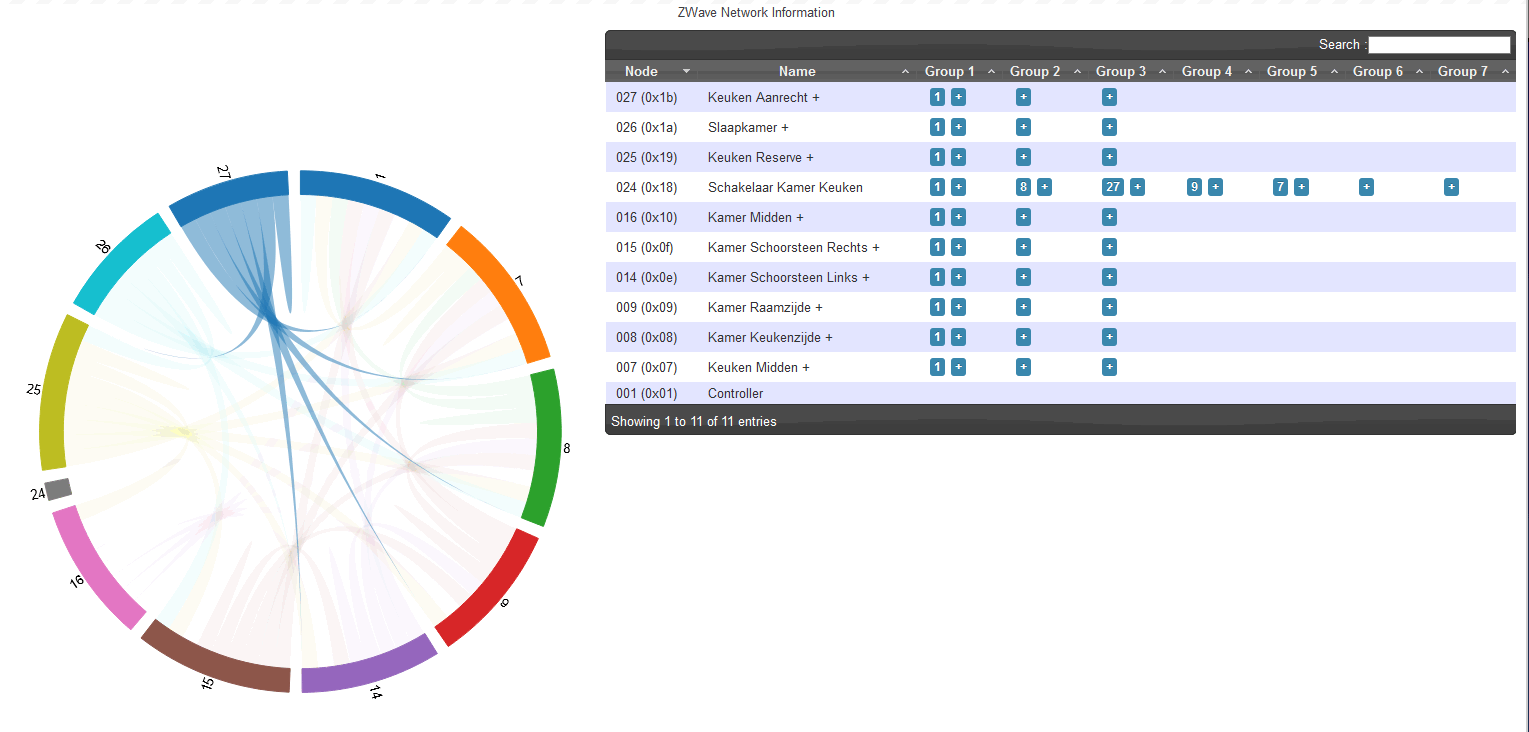Add Group 2 association for Kamer Keukenzijde
The width and height of the screenshot is (1529, 732).
pyautogui.click(x=1023, y=337)
